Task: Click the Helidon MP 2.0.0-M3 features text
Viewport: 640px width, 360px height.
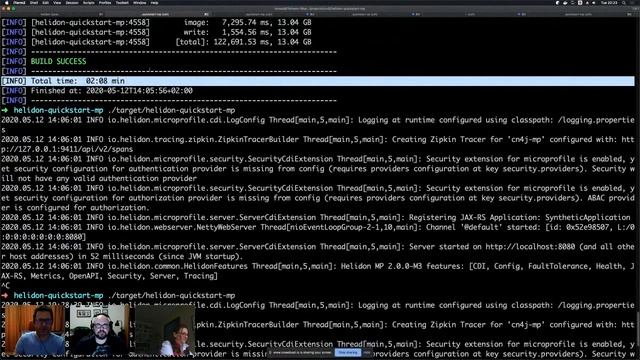Action: [403, 266]
